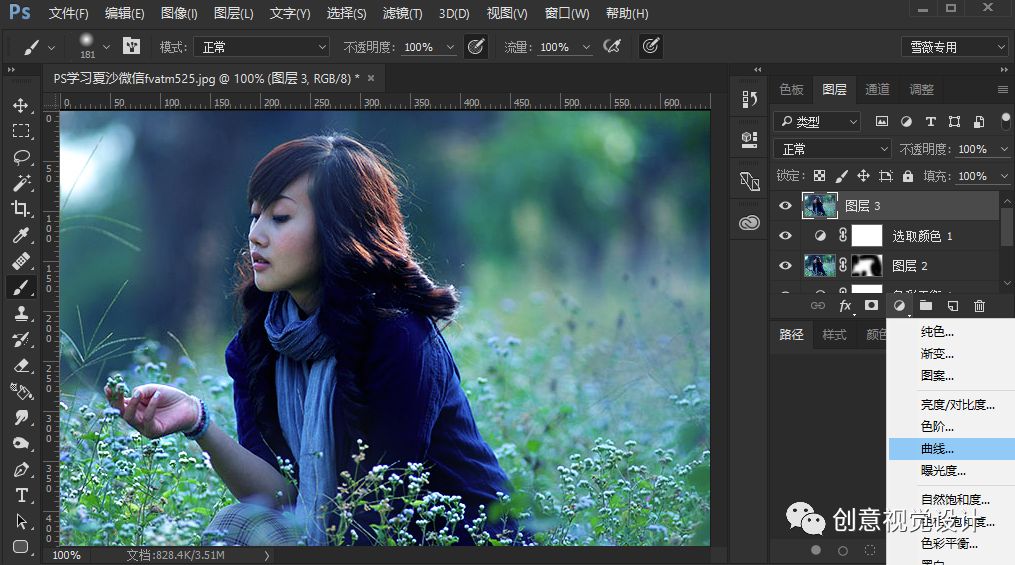
Task: Select the Eyedropper tool
Action: coord(21,235)
